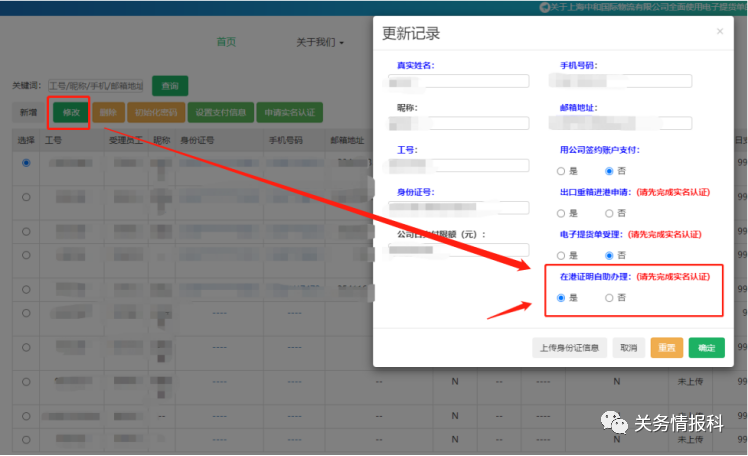The width and height of the screenshot is (748, 456).
Task: Select the first row's radio button in table
Action: [26, 162]
